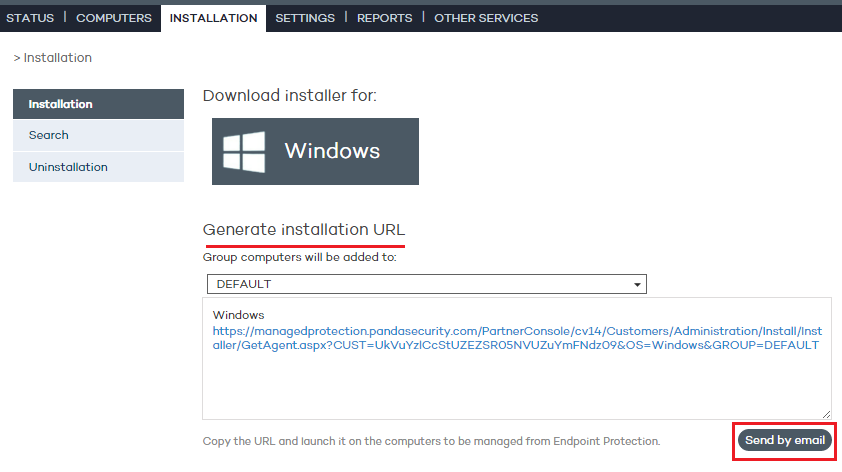Image resolution: width=842 pixels, height=472 pixels.
Task: Open Uninstallation in the sidebar
Action: point(98,167)
